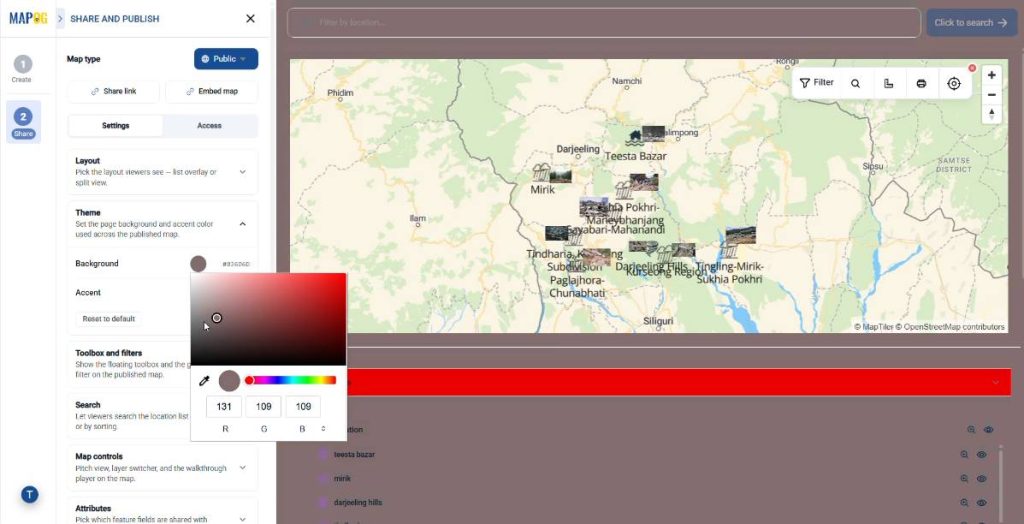Hide the teesta bazar feature
Viewport: 1024px width, 524px height.
tap(982, 454)
